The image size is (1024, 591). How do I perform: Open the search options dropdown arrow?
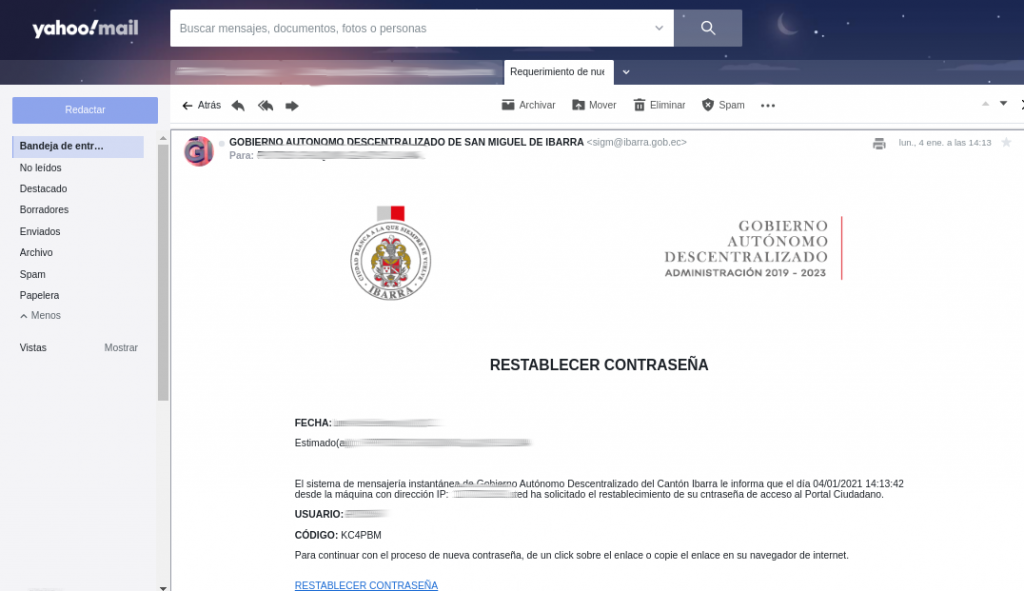pos(659,28)
